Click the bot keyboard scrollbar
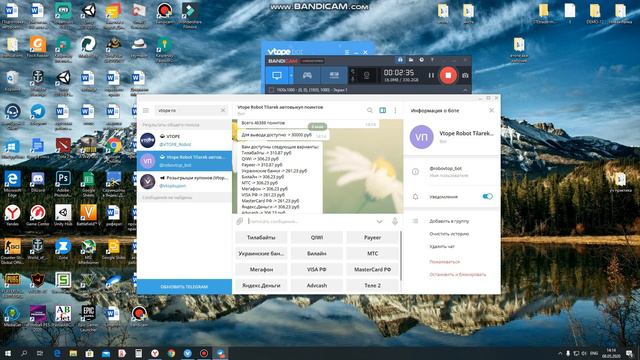 [401, 256]
